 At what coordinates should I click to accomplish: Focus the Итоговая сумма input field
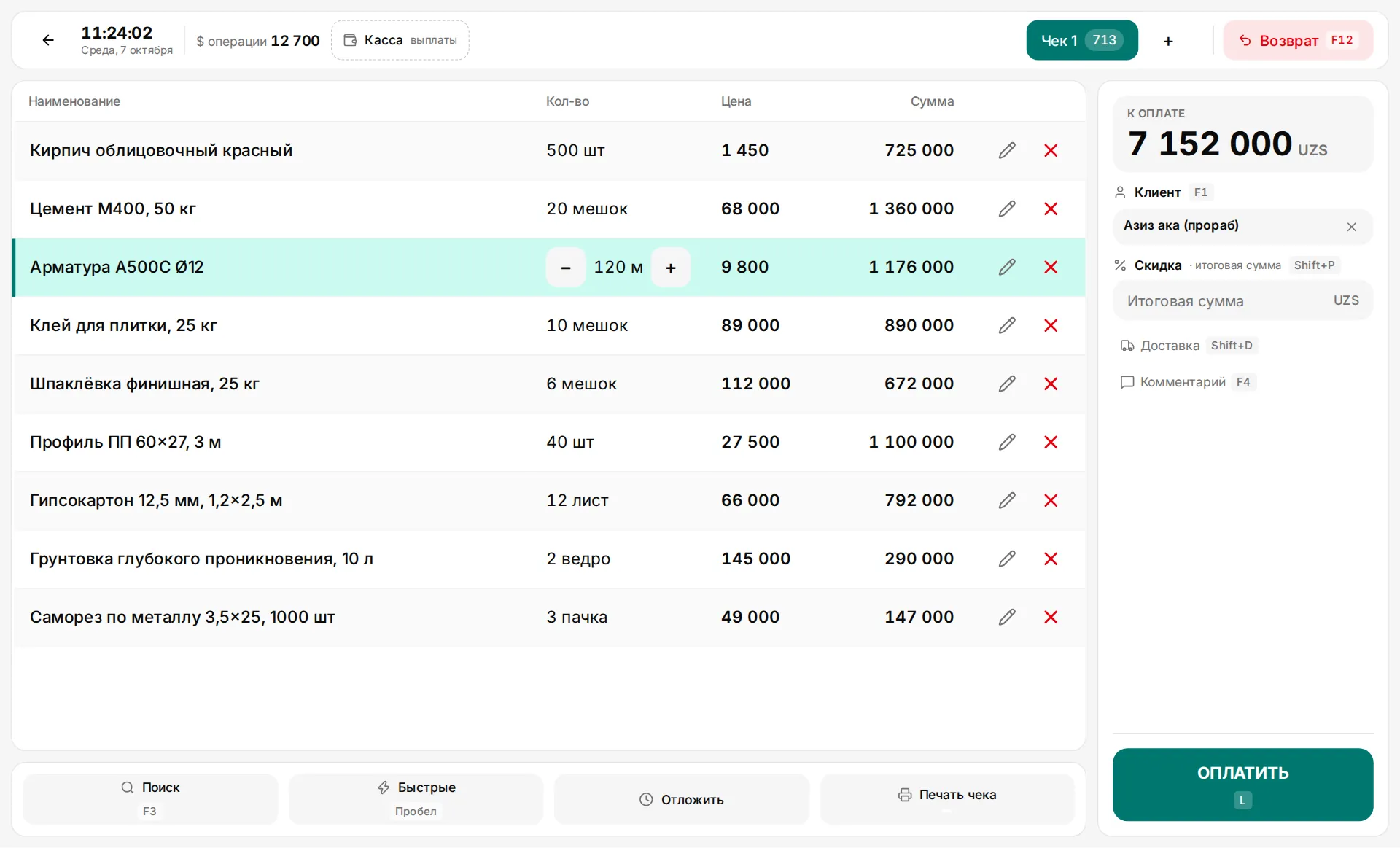coord(1242,300)
